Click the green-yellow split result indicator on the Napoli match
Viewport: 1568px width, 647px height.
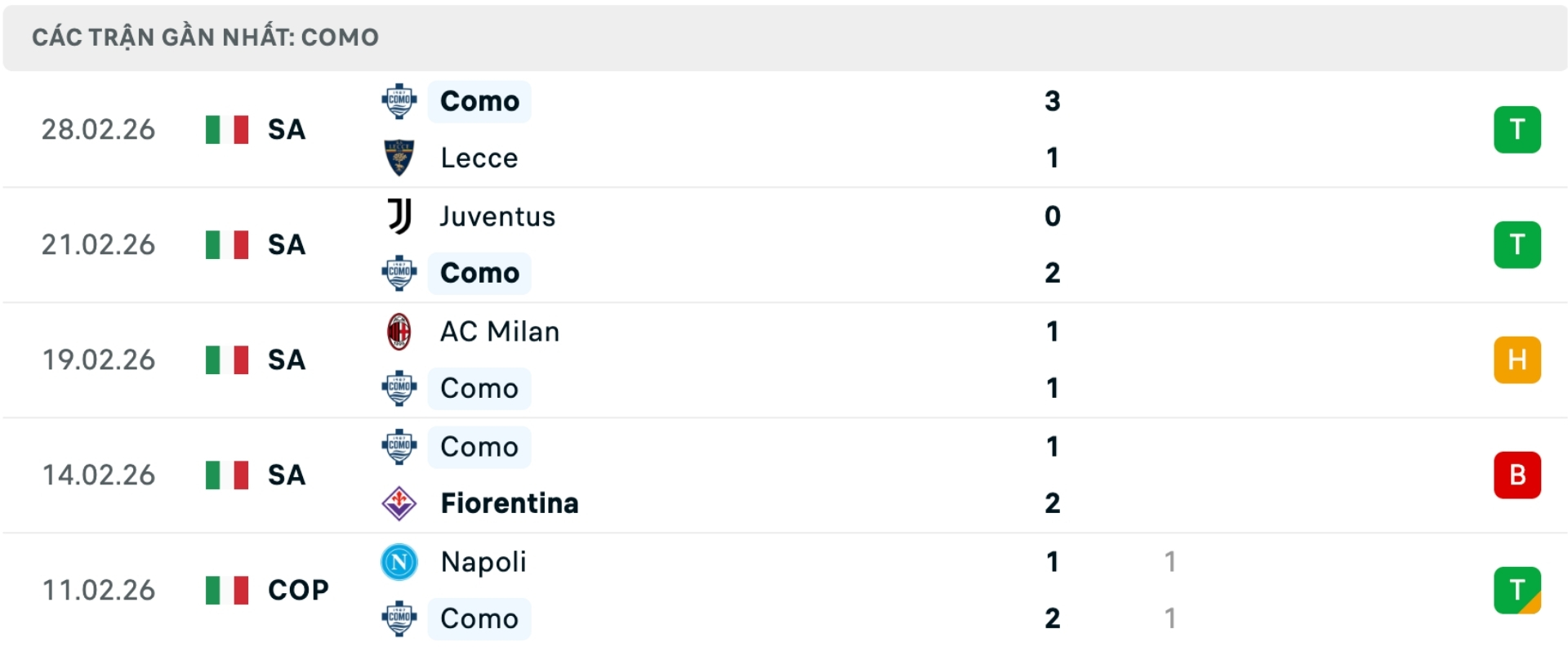[1517, 590]
